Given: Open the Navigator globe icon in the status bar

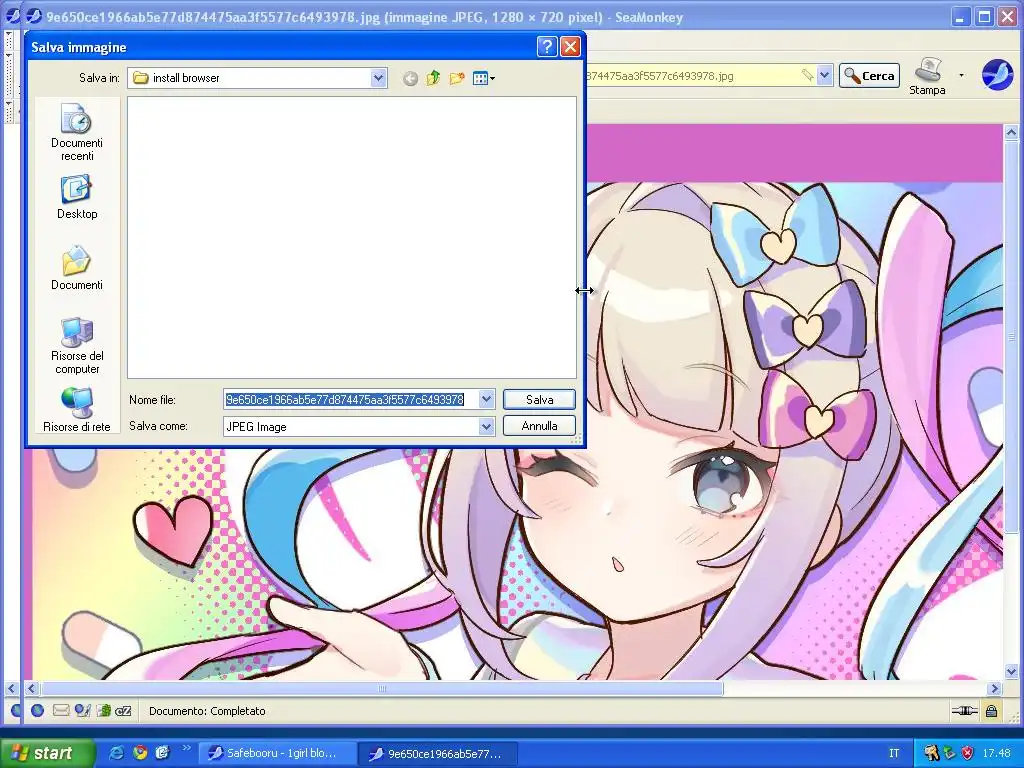Looking at the screenshot, I should click(37, 711).
